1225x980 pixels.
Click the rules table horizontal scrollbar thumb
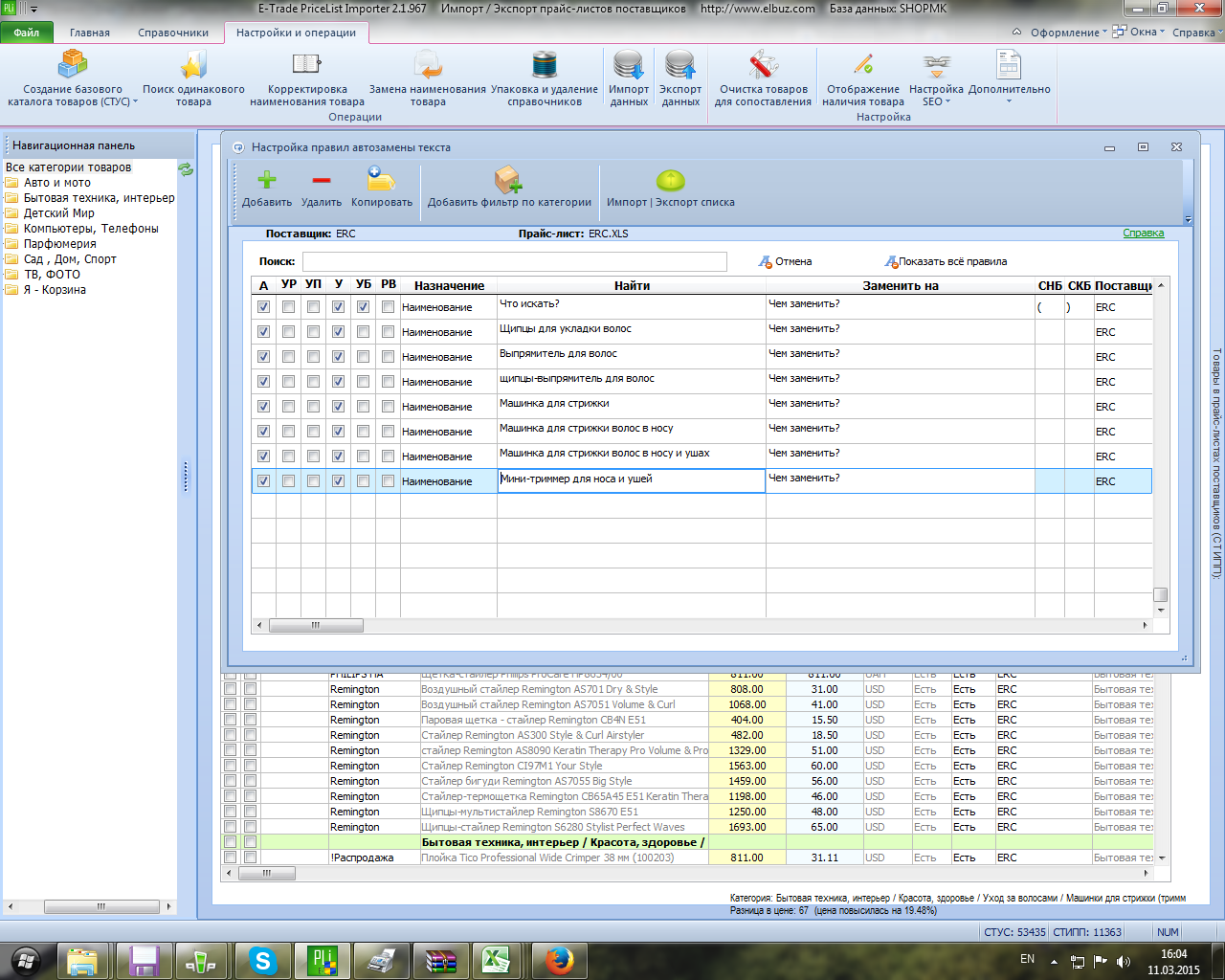click(316, 626)
